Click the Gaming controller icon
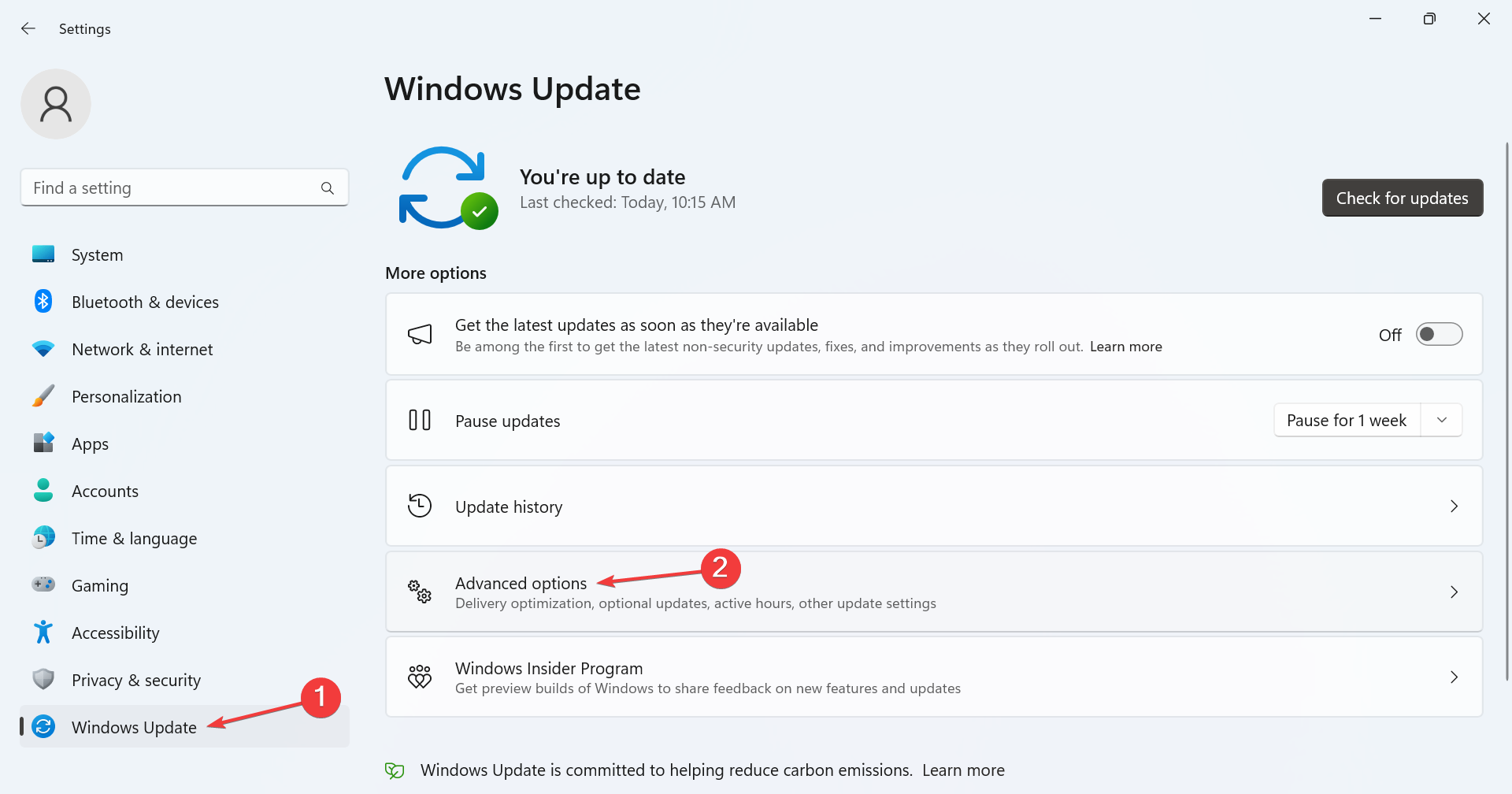The image size is (1512, 794). 43,584
